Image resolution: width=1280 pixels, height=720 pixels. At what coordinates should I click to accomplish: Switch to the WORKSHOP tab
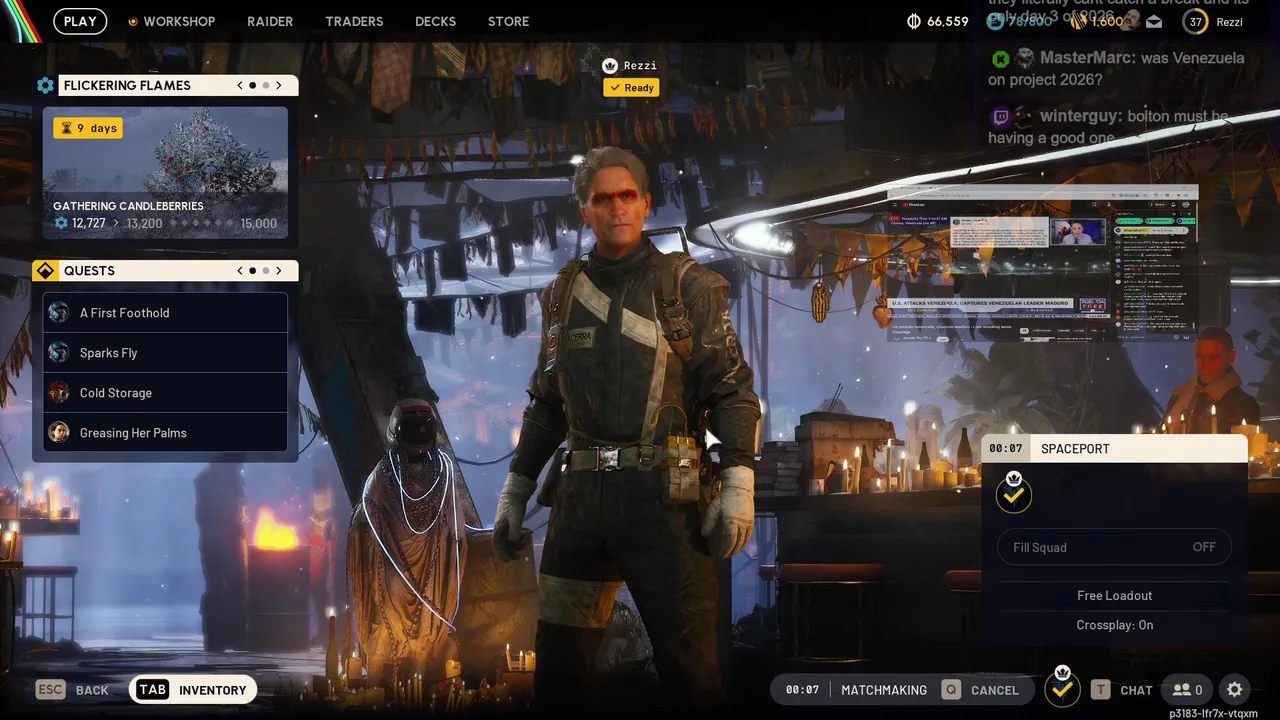click(179, 21)
